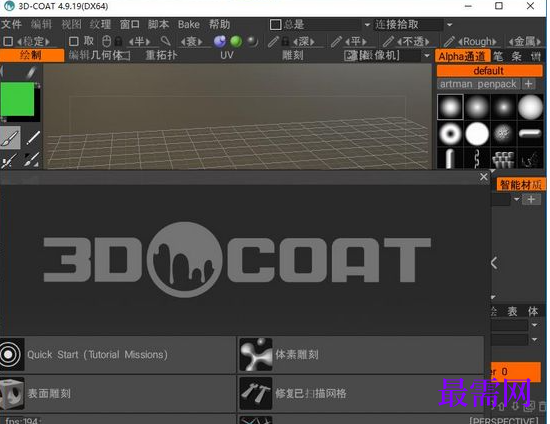Toggle the 稳定 checkbox
550x424 pixels.
pos(8,41)
